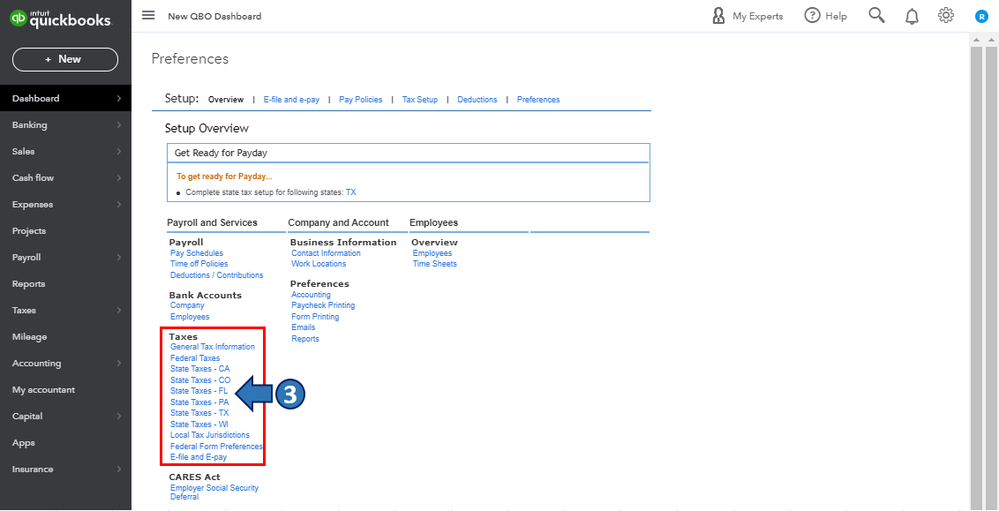Image resolution: width=999 pixels, height=511 pixels.
Task: Open the Pay Schedules link
Action: [197, 253]
